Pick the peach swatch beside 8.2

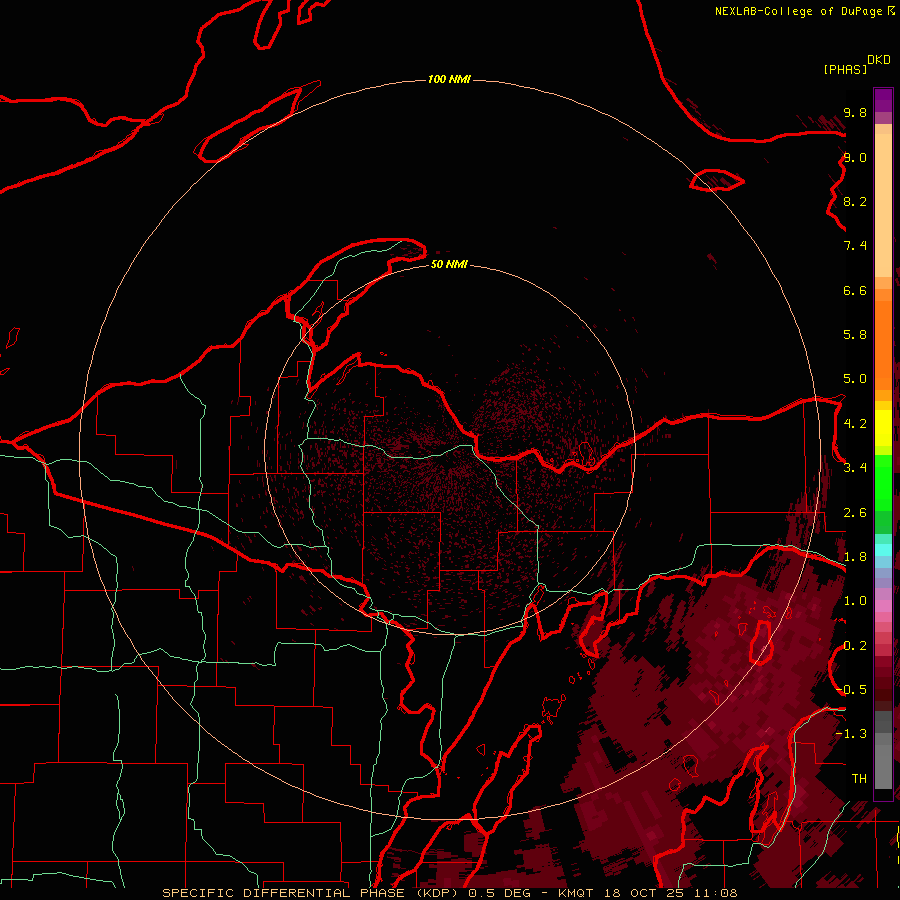[x=883, y=205]
